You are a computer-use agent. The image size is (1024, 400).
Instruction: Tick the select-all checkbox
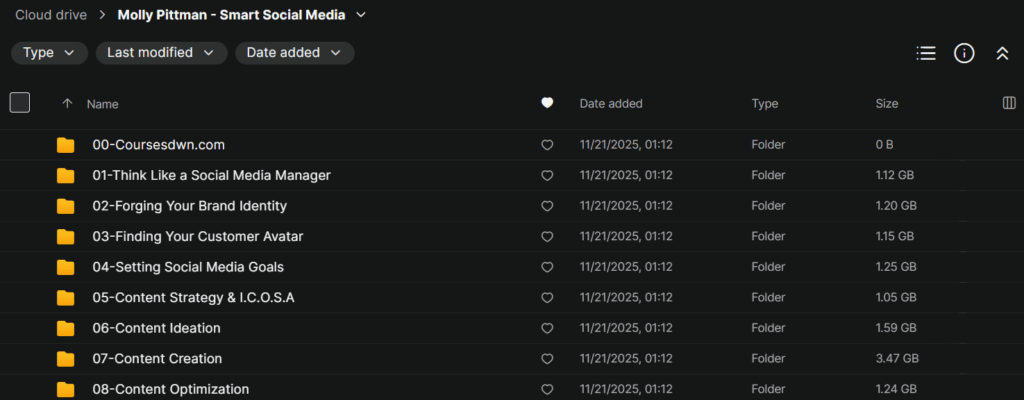20,102
